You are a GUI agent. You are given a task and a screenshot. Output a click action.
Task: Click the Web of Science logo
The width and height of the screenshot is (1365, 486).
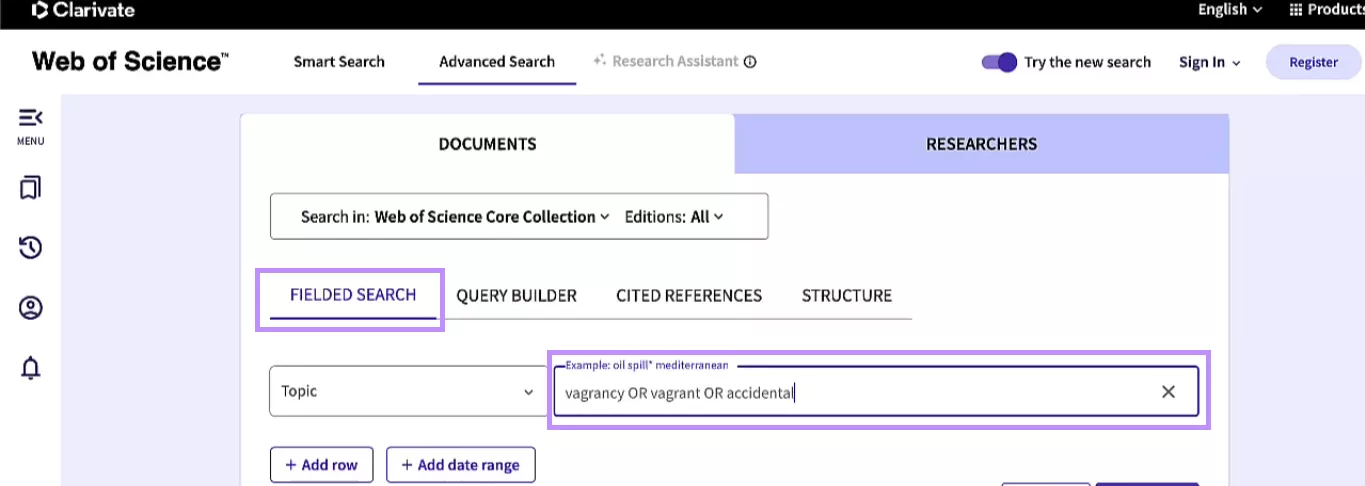pos(130,61)
